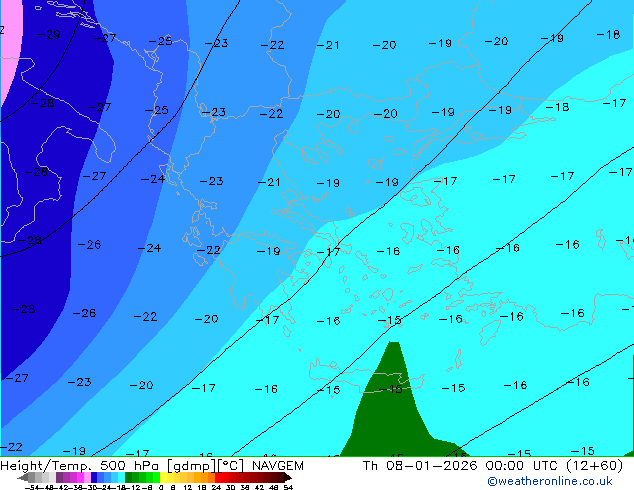
Task: Click the NAVGEM model name in the caption
Action: [x=278, y=466]
